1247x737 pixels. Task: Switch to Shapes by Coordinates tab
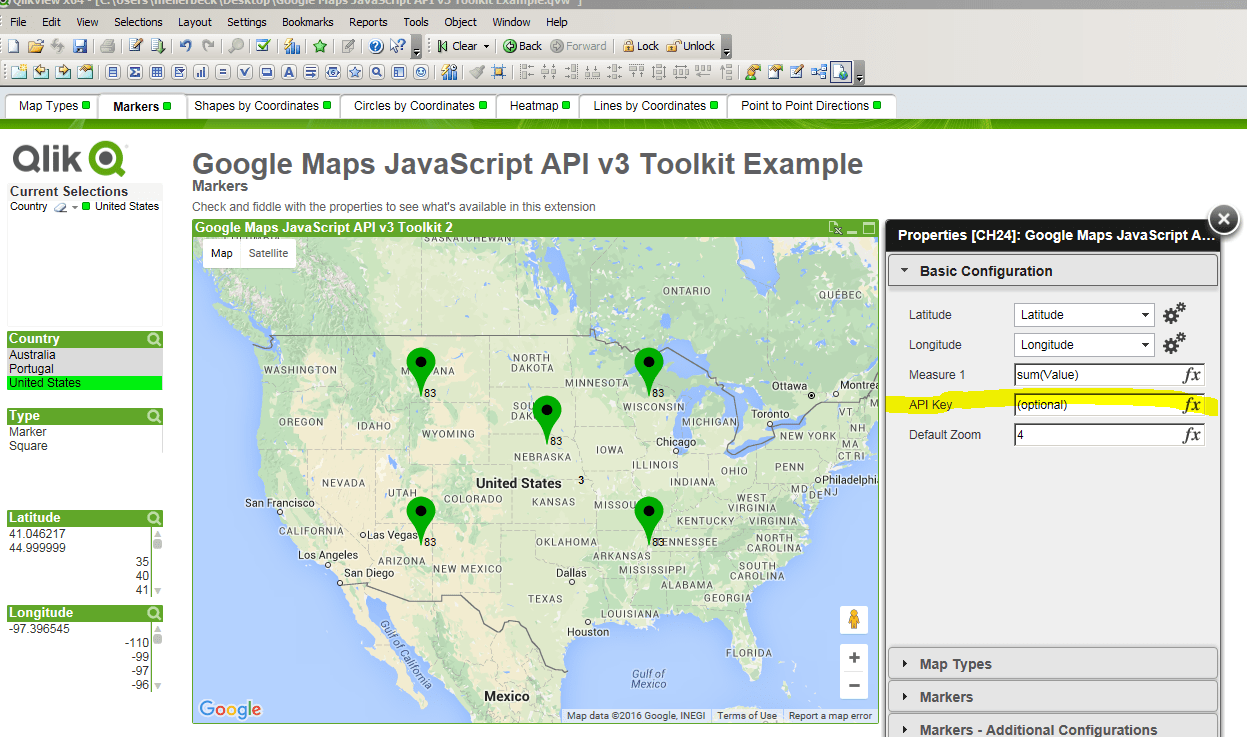(x=262, y=106)
